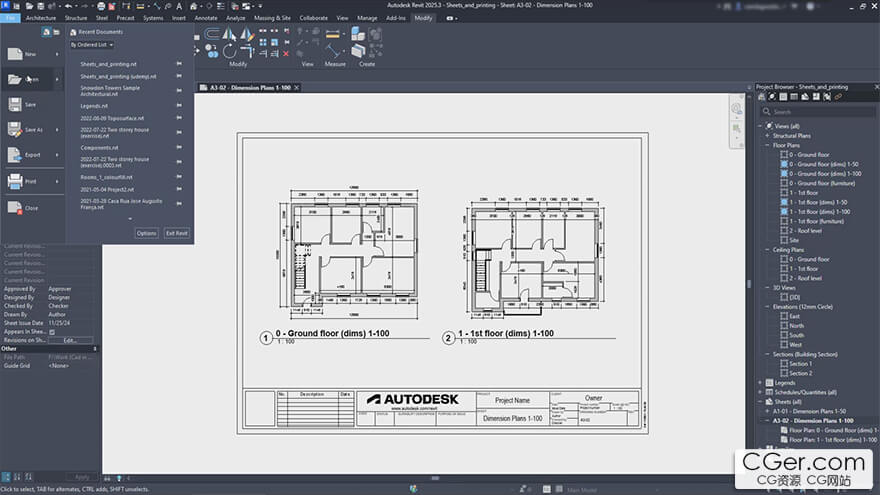
Task: Expand the Export submenu arrow
Action: point(57,155)
